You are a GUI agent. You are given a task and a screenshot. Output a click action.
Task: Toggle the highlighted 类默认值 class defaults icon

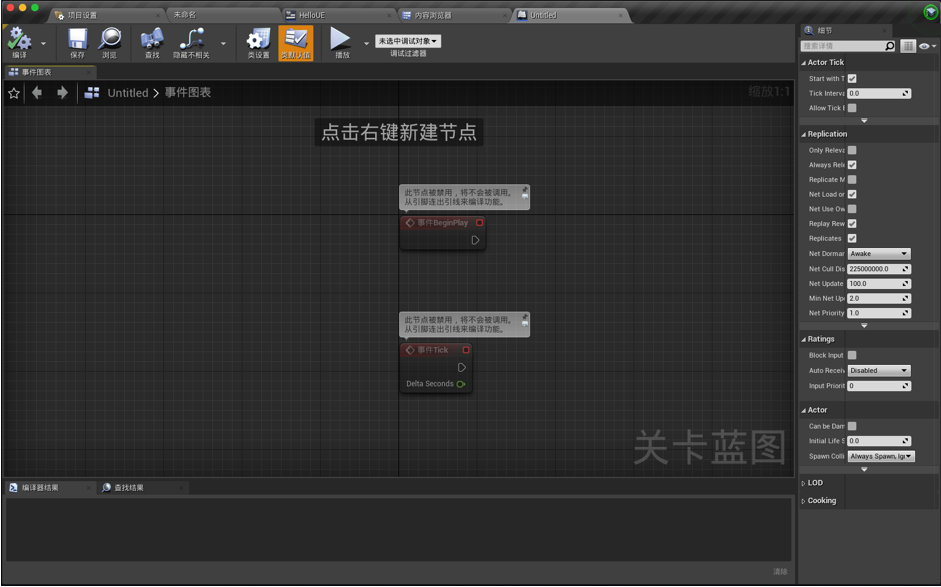(296, 43)
